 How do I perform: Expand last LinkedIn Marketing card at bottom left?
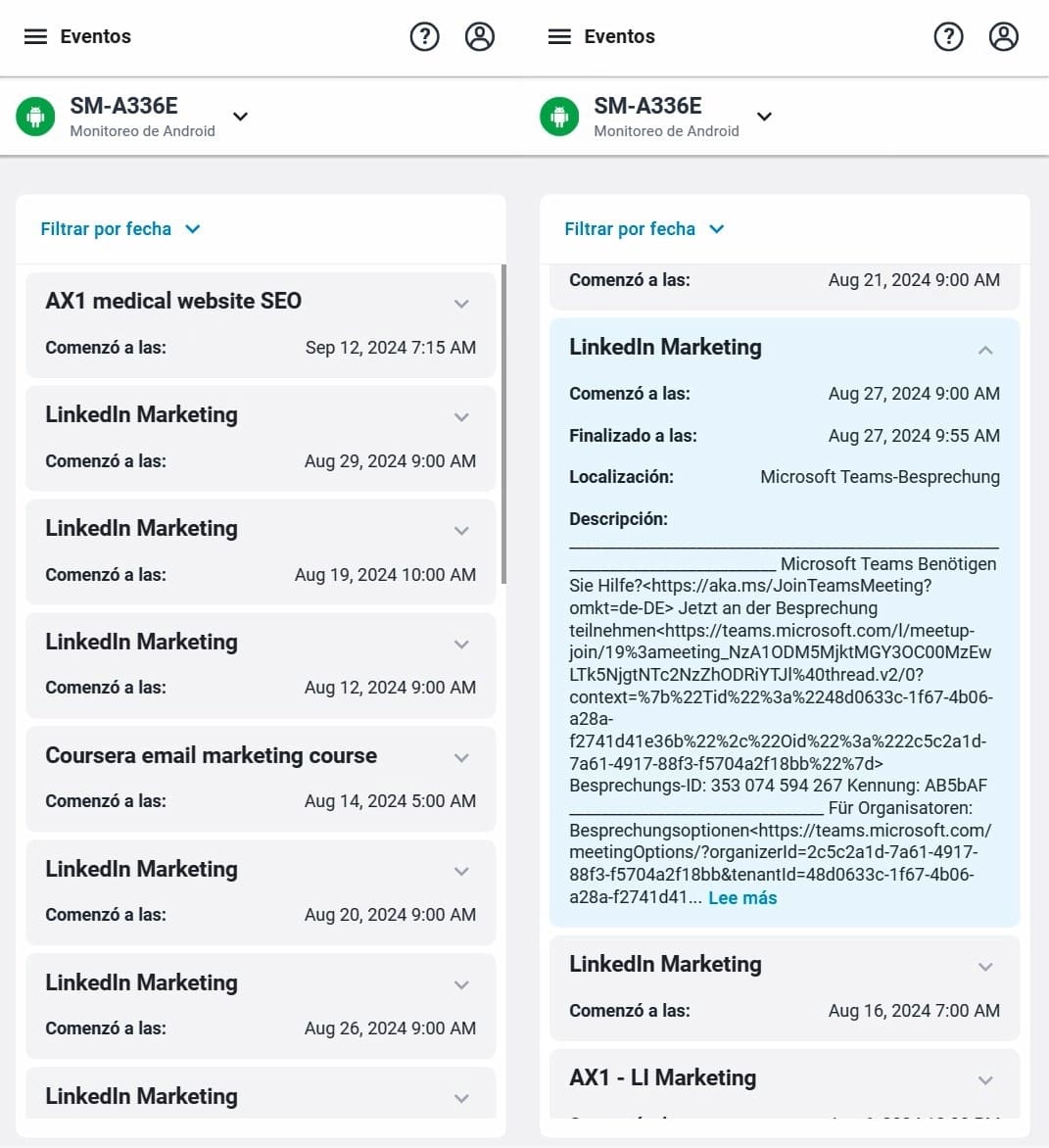point(461,1097)
